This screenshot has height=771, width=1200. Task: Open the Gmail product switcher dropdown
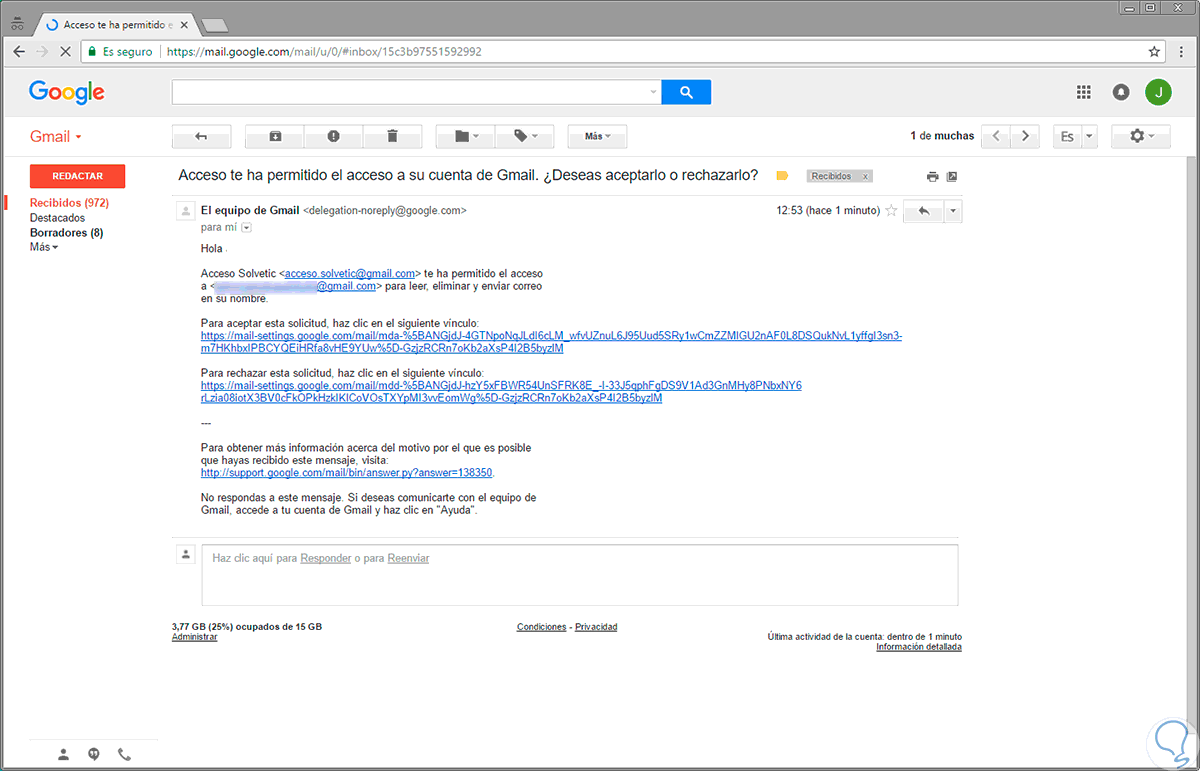(x=56, y=137)
